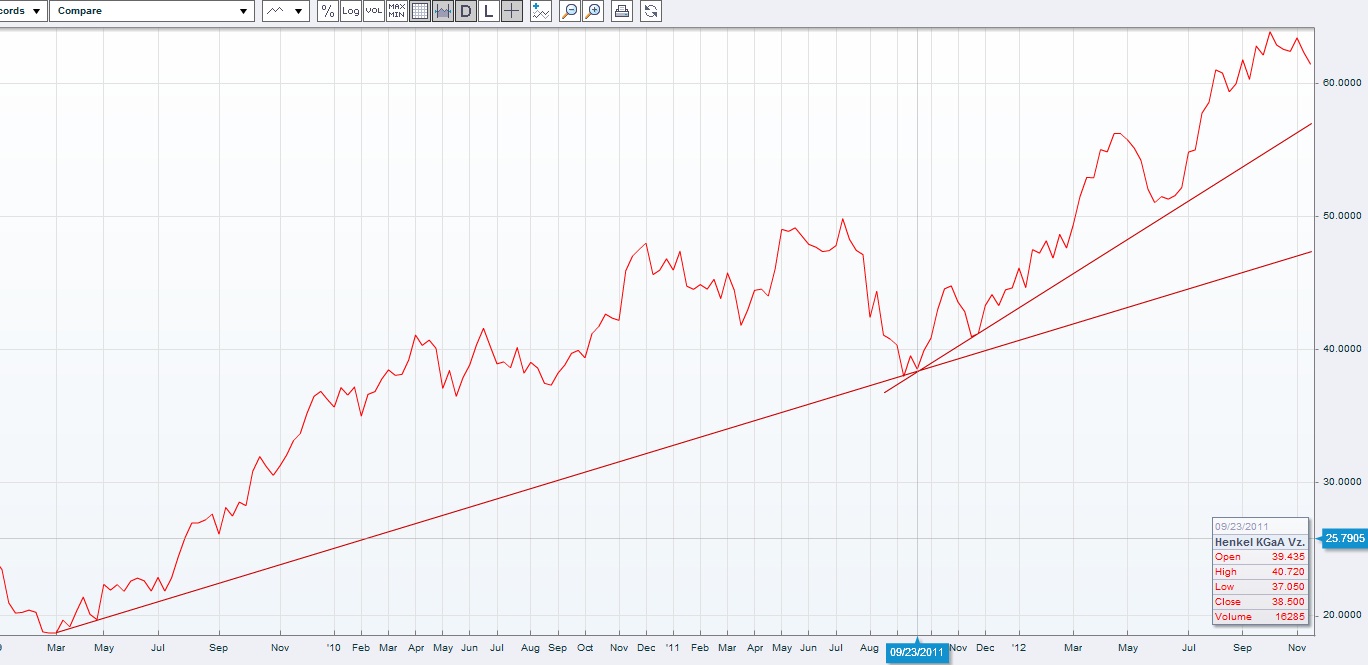Zoom in with the plus magnifier
Viewport: 1368px width, 665px height.
[593, 11]
